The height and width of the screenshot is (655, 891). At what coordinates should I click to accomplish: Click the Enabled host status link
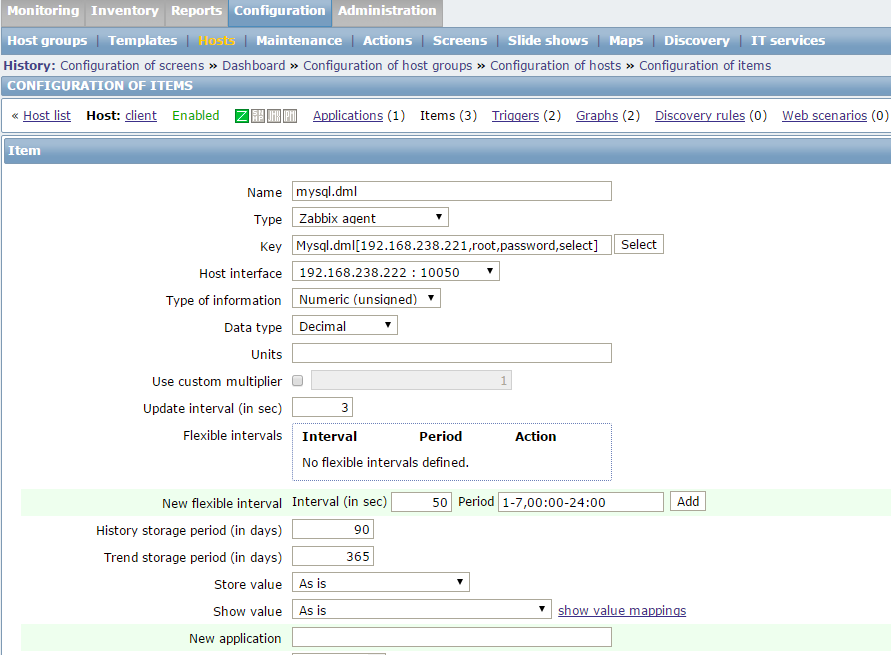pyautogui.click(x=195, y=116)
